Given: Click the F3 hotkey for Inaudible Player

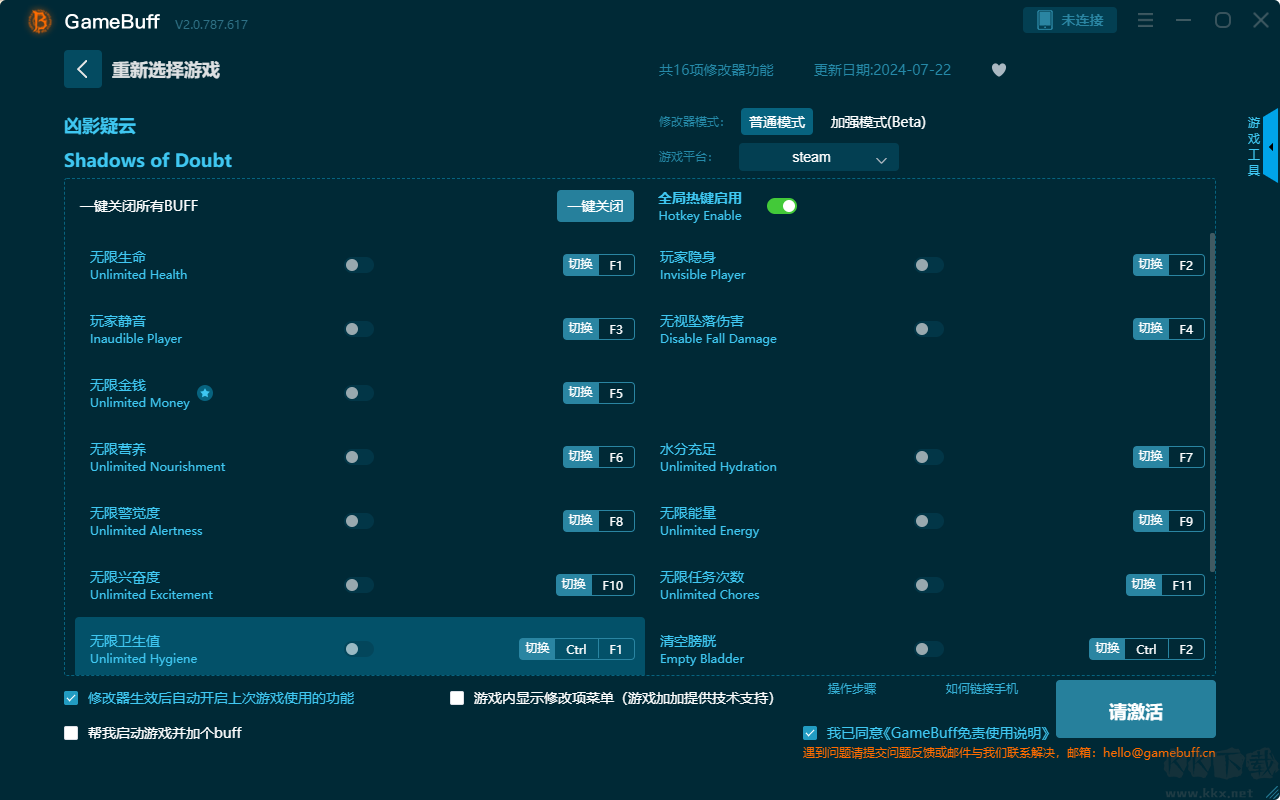Looking at the screenshot, I should 599,329.
